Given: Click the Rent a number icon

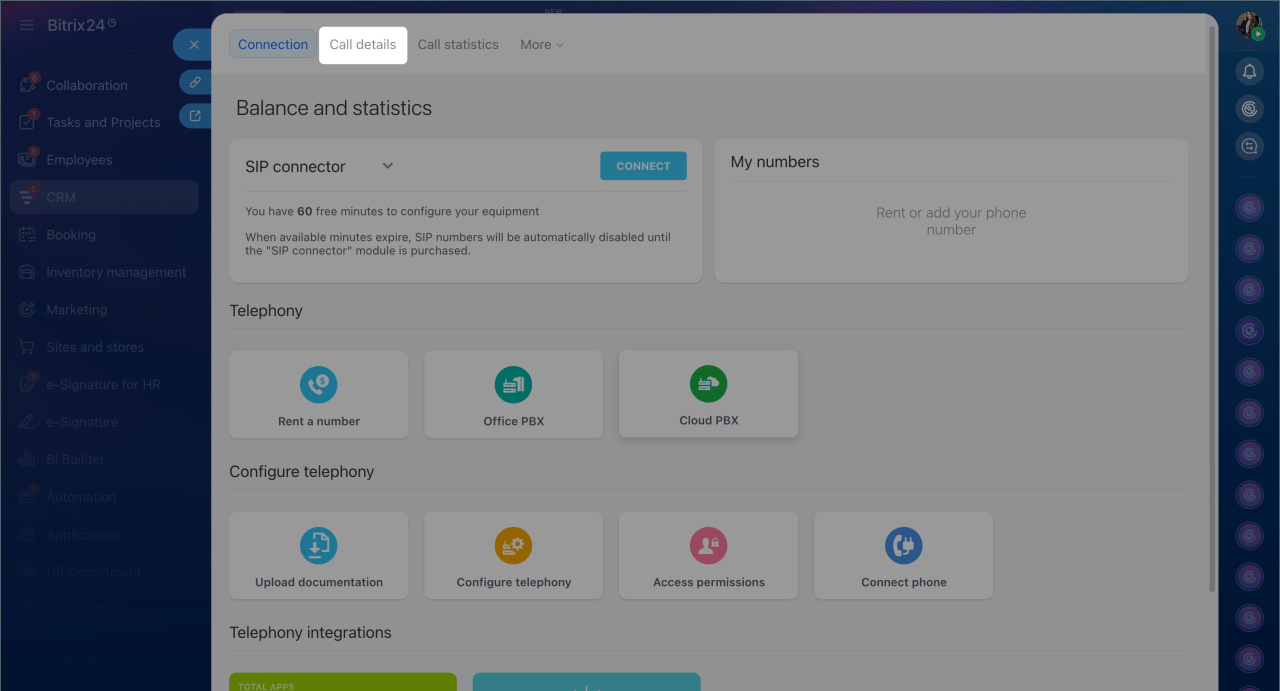Looking at the screenshot, I should tap(318, 384).
